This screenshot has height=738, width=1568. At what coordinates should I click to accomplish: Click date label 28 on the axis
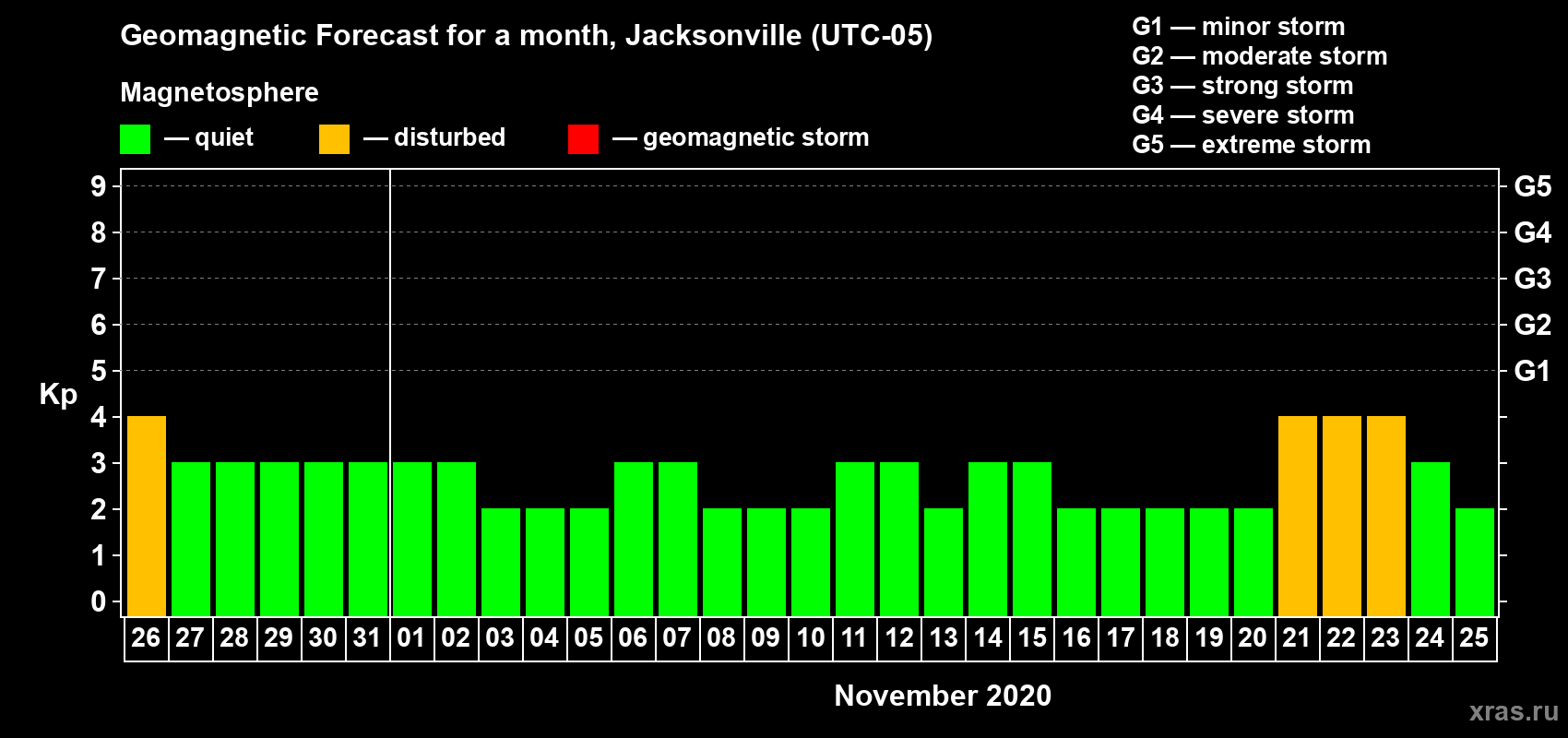tap(234, 637)
